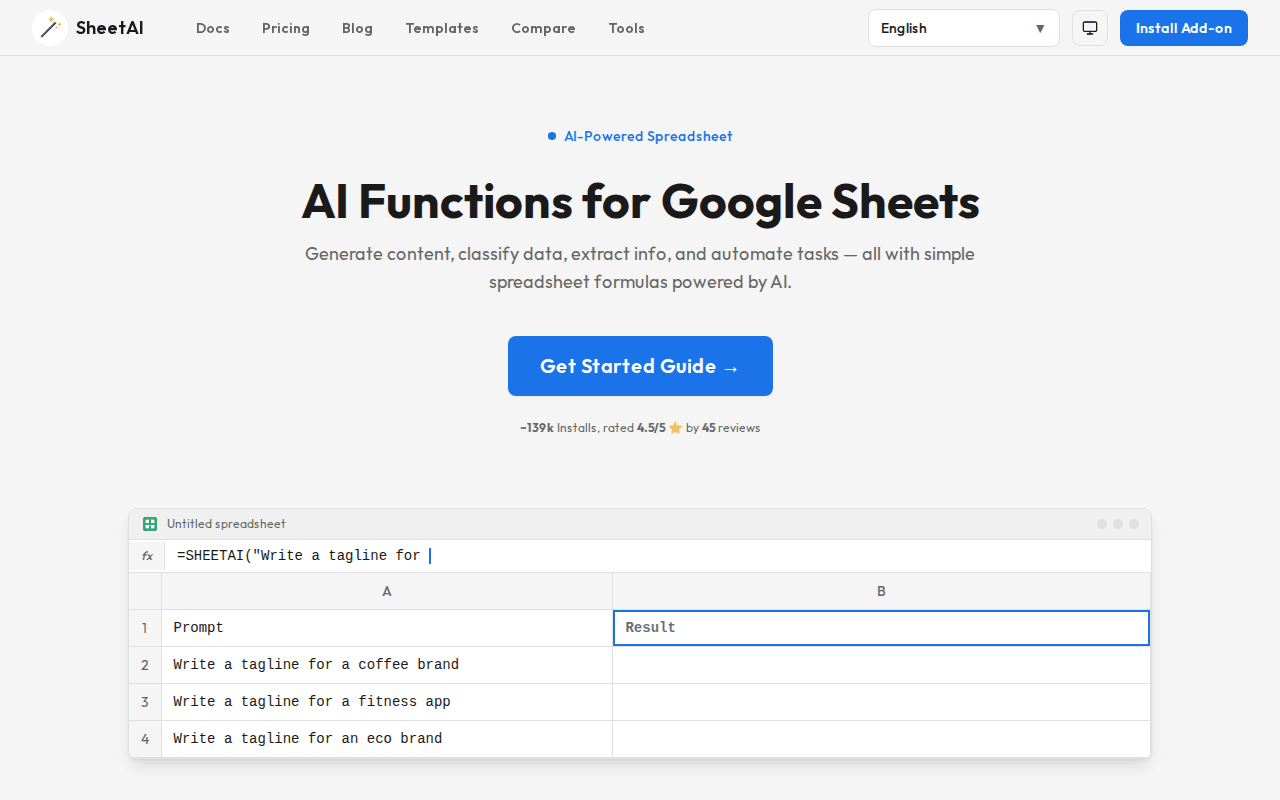Open the Blog link in navigation
This screenshot has width=1280, height=800.
click(357, 28)
